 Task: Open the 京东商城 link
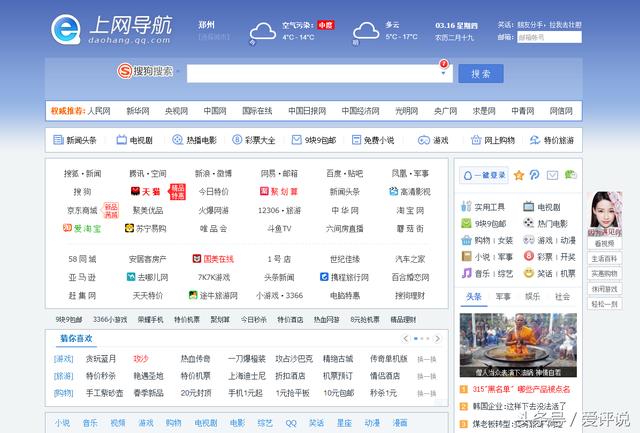coord(82,210)
